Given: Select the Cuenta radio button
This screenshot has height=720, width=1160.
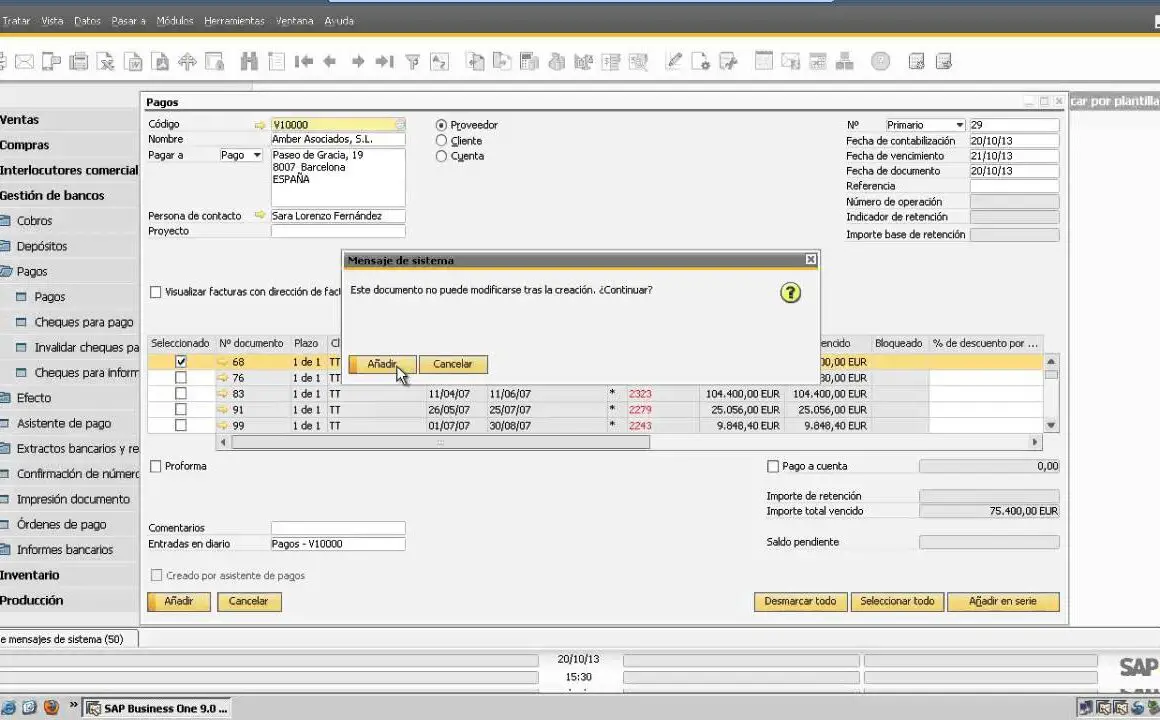Looking at the screenshot, I should tap(441, 156).
